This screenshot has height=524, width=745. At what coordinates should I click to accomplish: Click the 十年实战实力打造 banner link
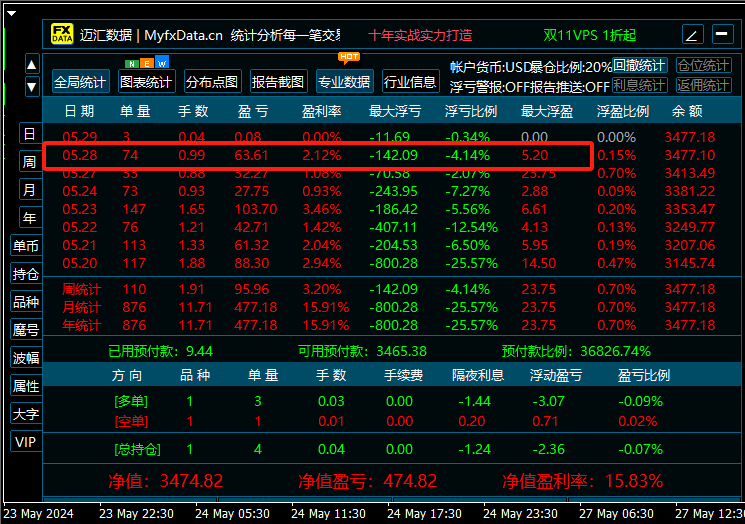[x=420, y=35]
